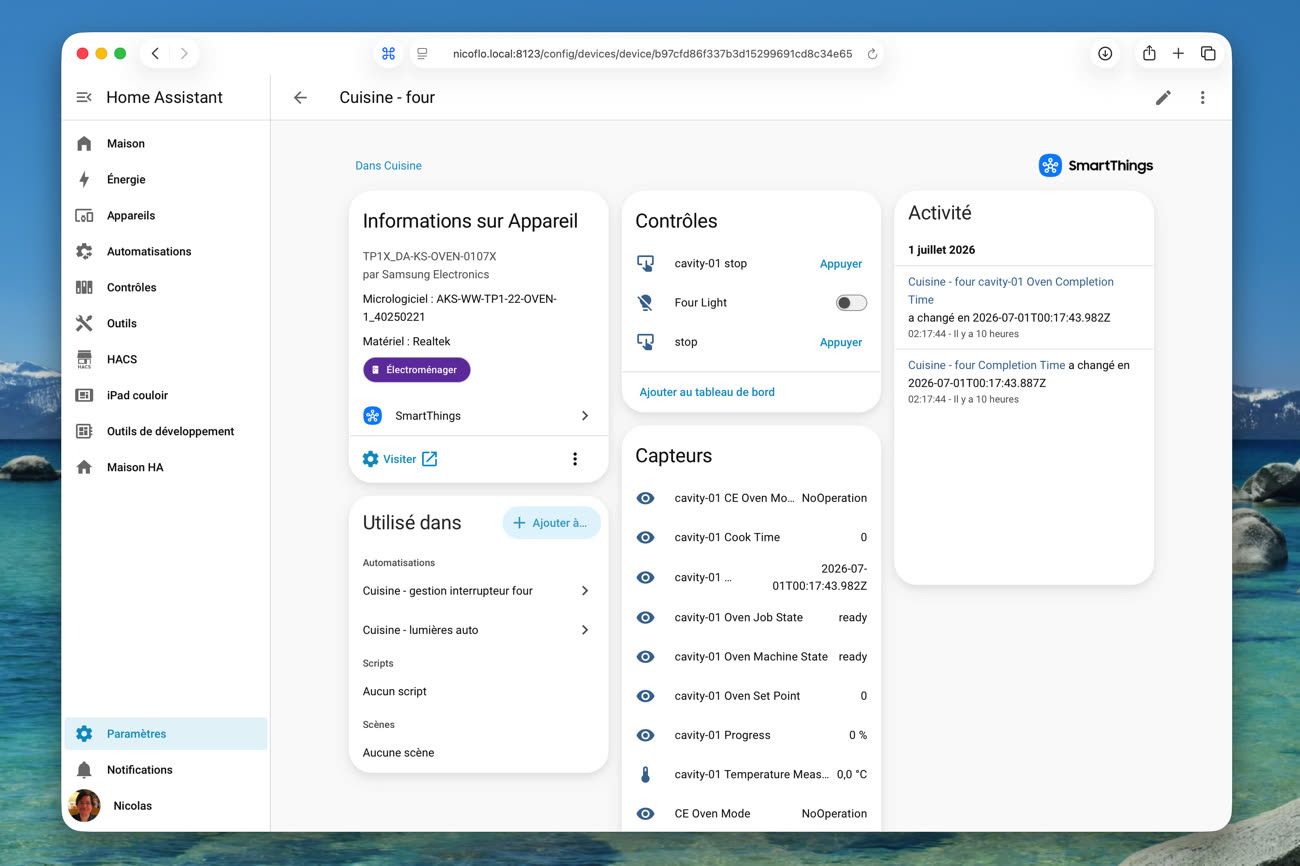Click the pencil edit icon for Cuisine - four

pyautogui.click(x=1163, y=97)
